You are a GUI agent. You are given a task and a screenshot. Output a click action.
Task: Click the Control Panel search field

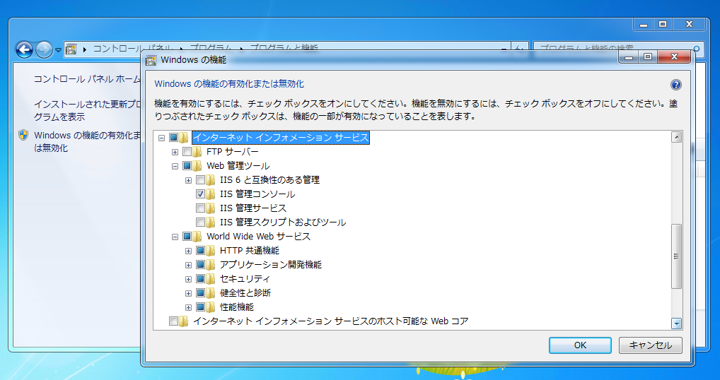[618, 49]
